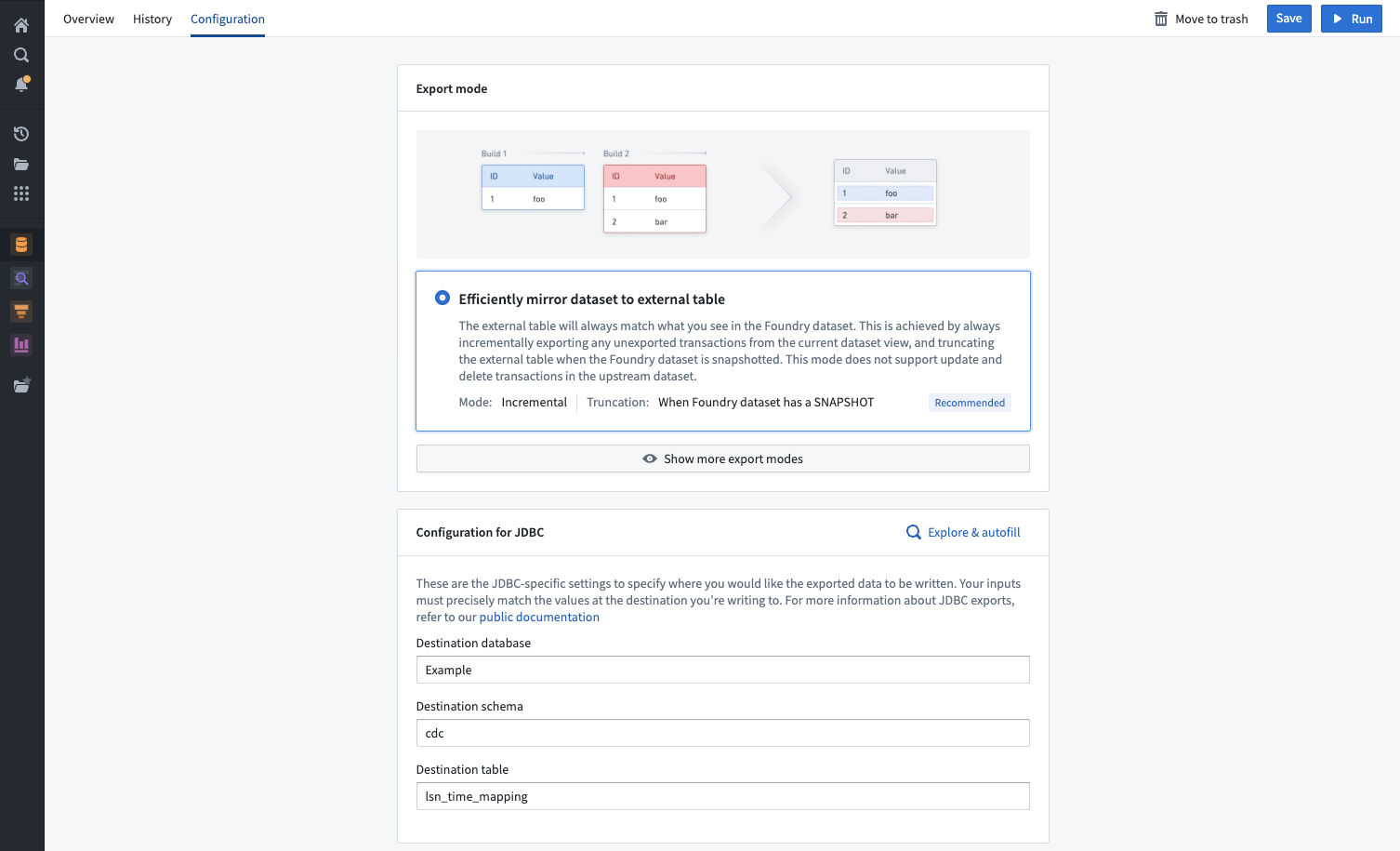1400x851 pixels.
Task: Click the 'Destination database' label
Action: point(473,643)
